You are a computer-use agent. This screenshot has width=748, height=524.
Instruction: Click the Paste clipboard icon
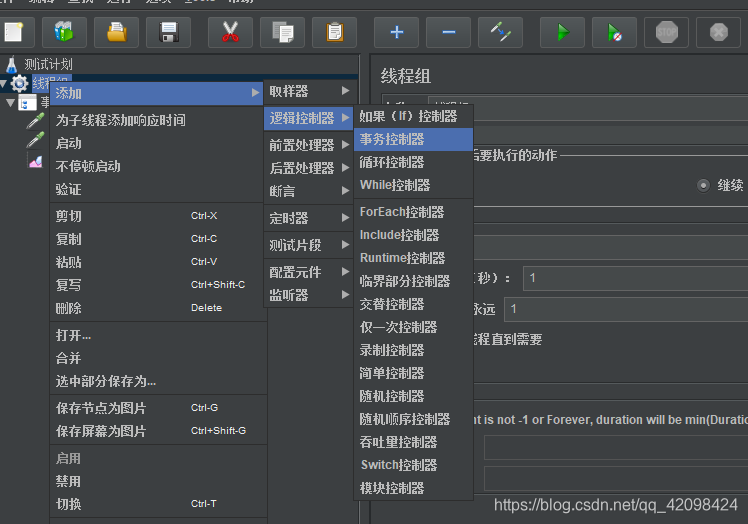pos(334,32)
